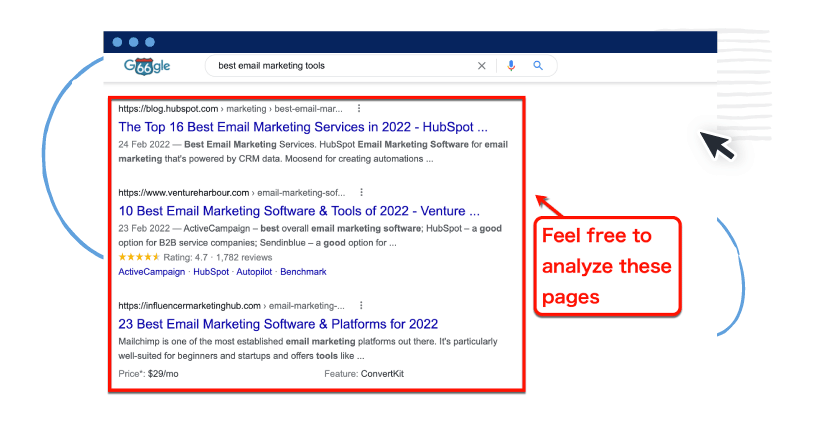
Task: Clear the search query with X icon
Action: click(x=481, y=66)
